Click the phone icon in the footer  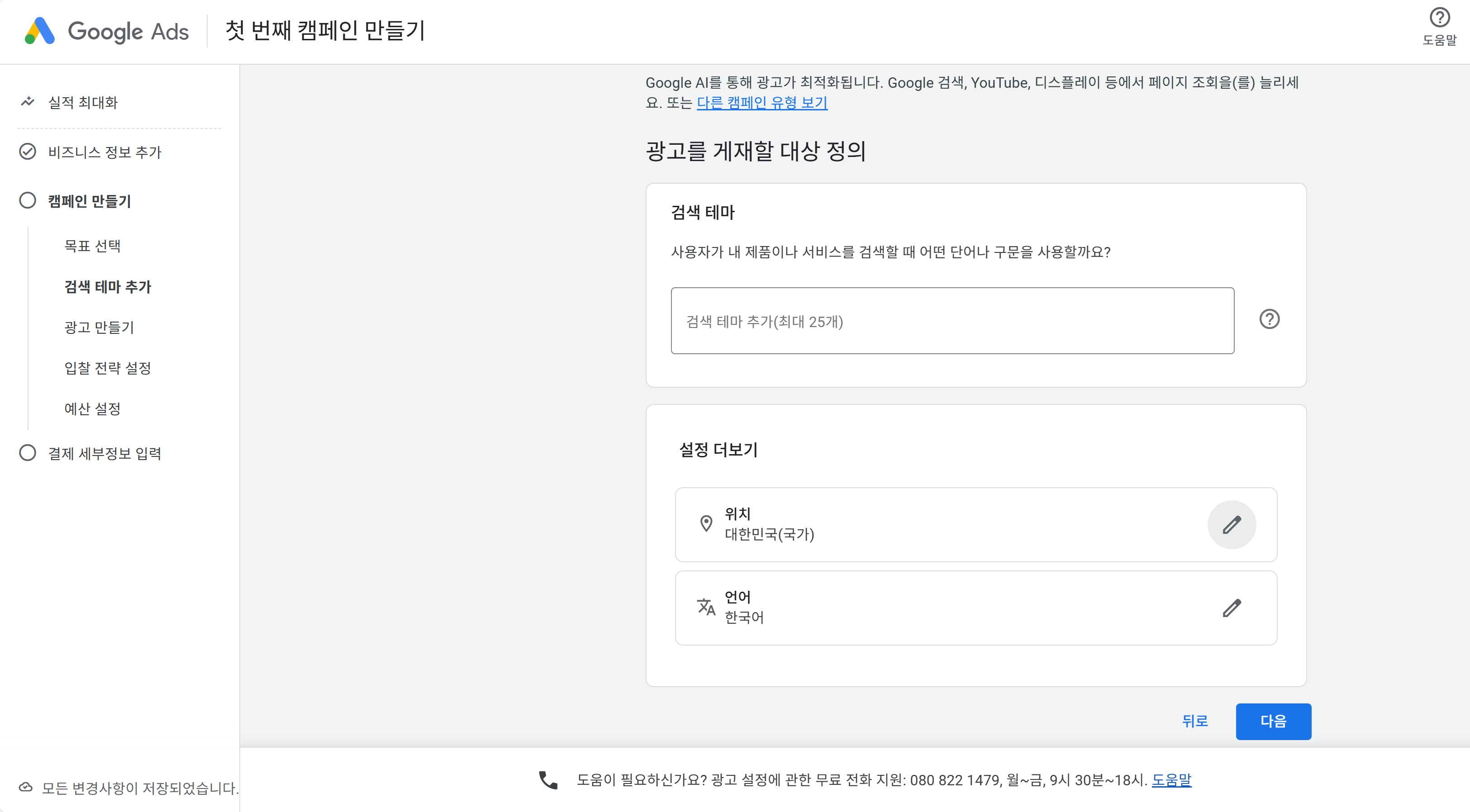click(x=548, y=780)
